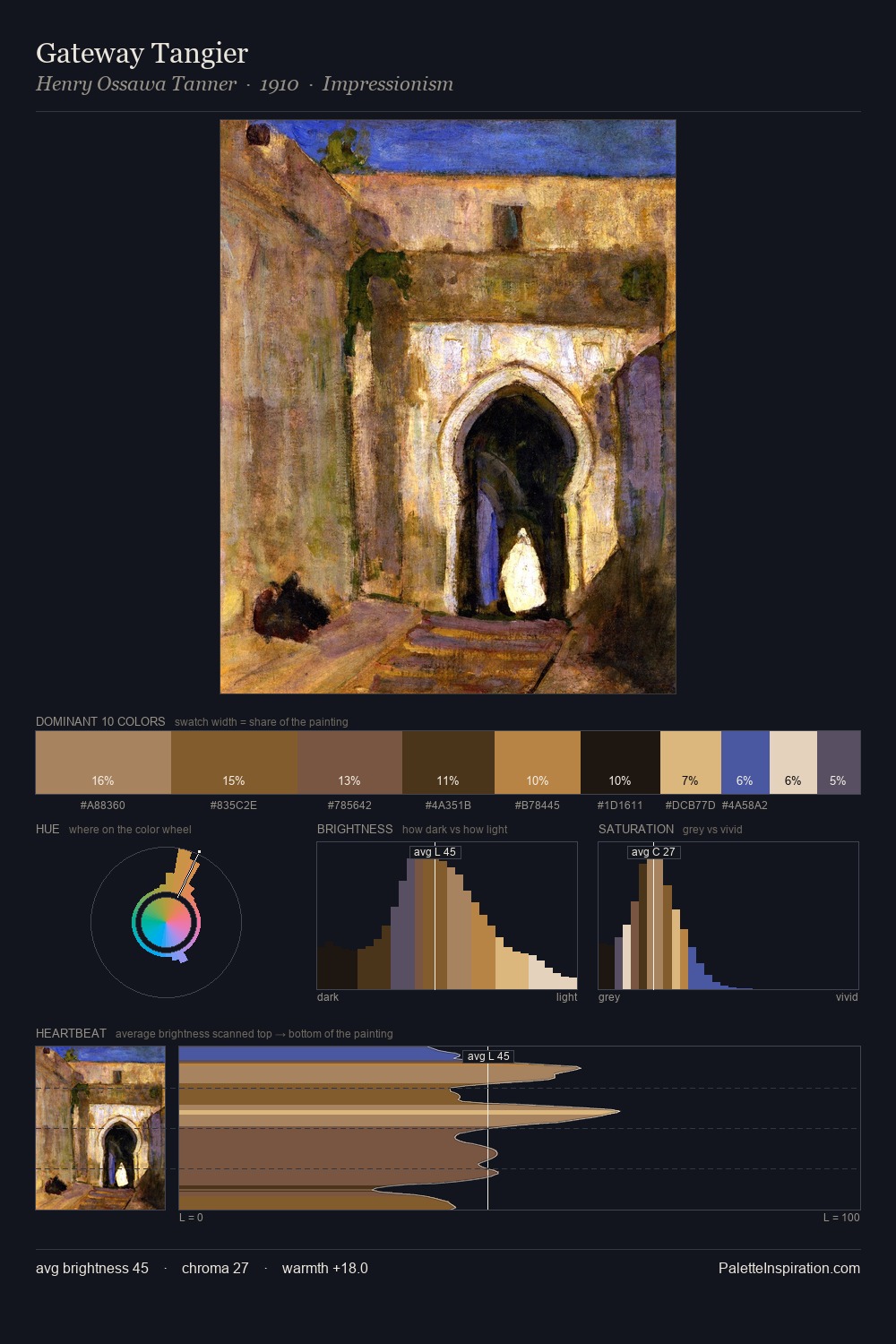Click the #4A351B hex code
896x1344 pixels.
(x=448, y=806)
